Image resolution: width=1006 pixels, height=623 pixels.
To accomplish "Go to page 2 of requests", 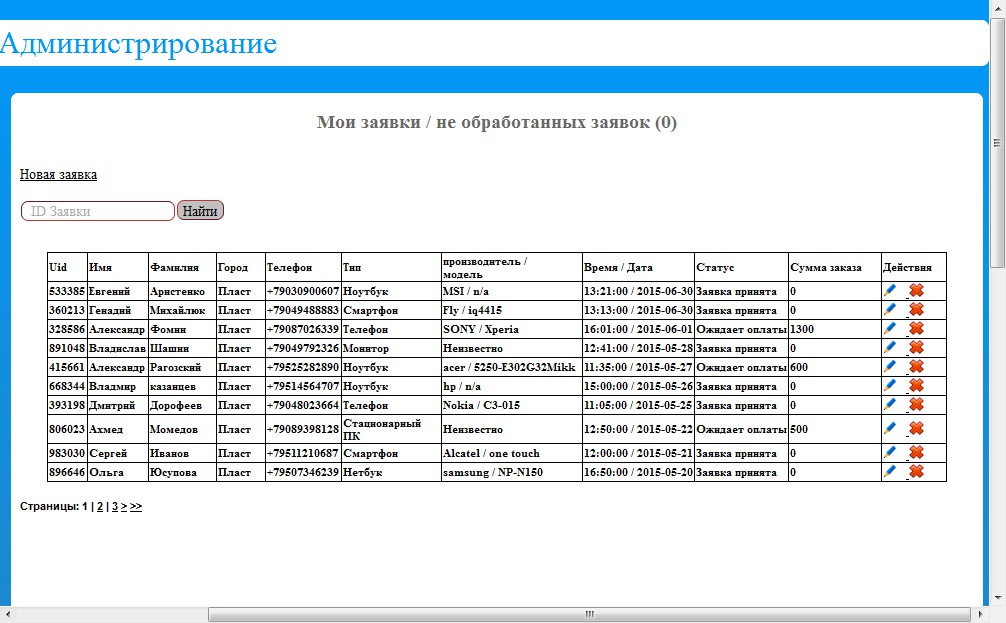I will point(99,506).
